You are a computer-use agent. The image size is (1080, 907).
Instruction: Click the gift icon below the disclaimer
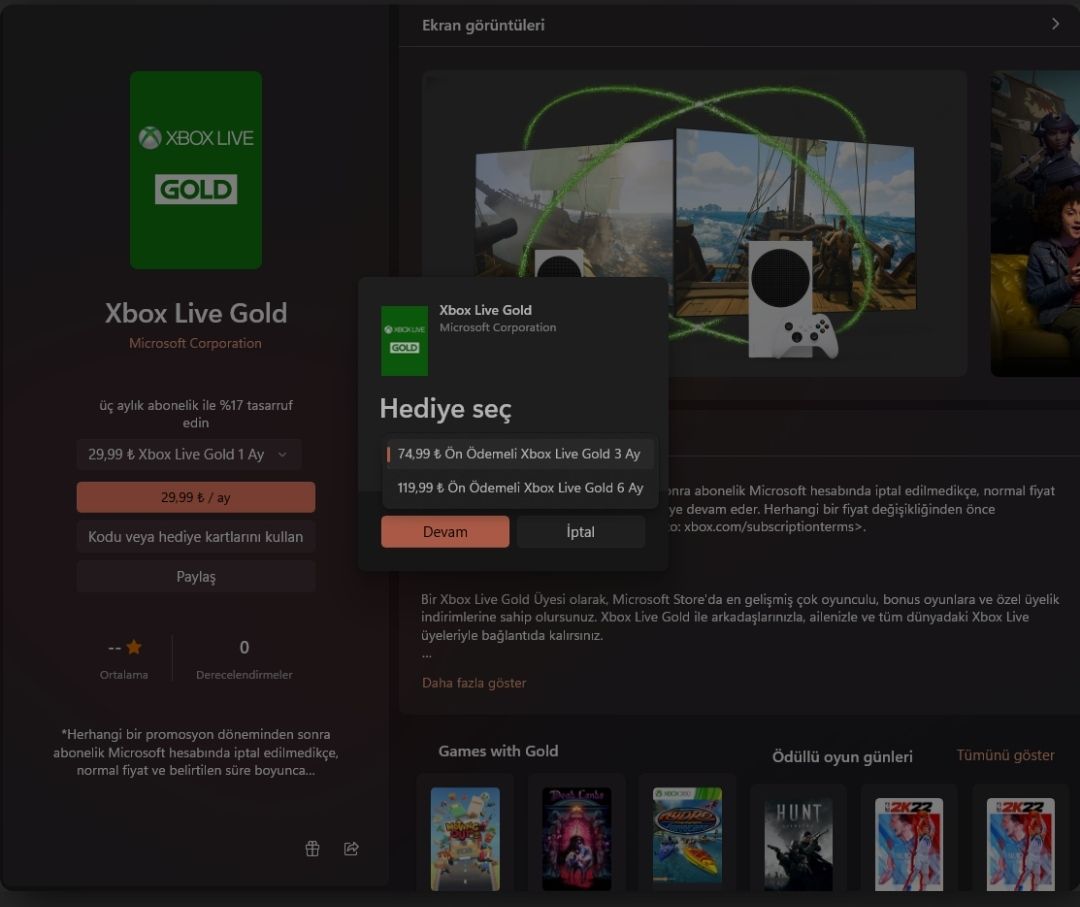pyautogui.click(x=312, y=848)
